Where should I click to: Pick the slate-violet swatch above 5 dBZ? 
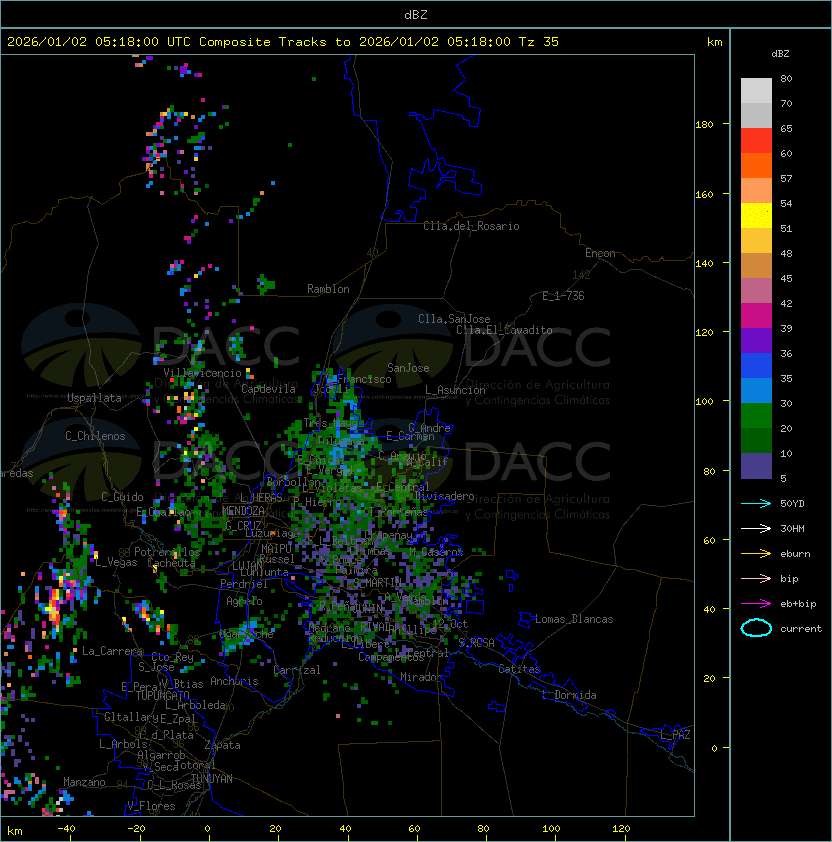click(756, 466)
